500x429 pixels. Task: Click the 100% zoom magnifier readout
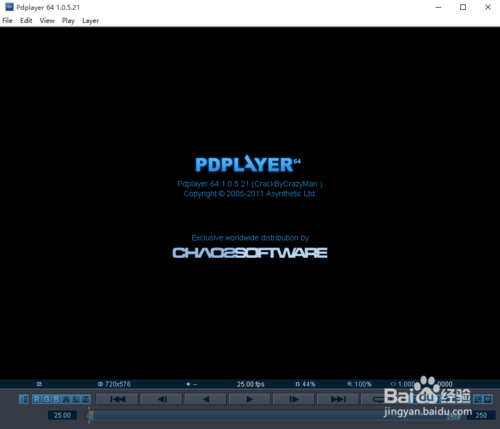tap(359, 384)
